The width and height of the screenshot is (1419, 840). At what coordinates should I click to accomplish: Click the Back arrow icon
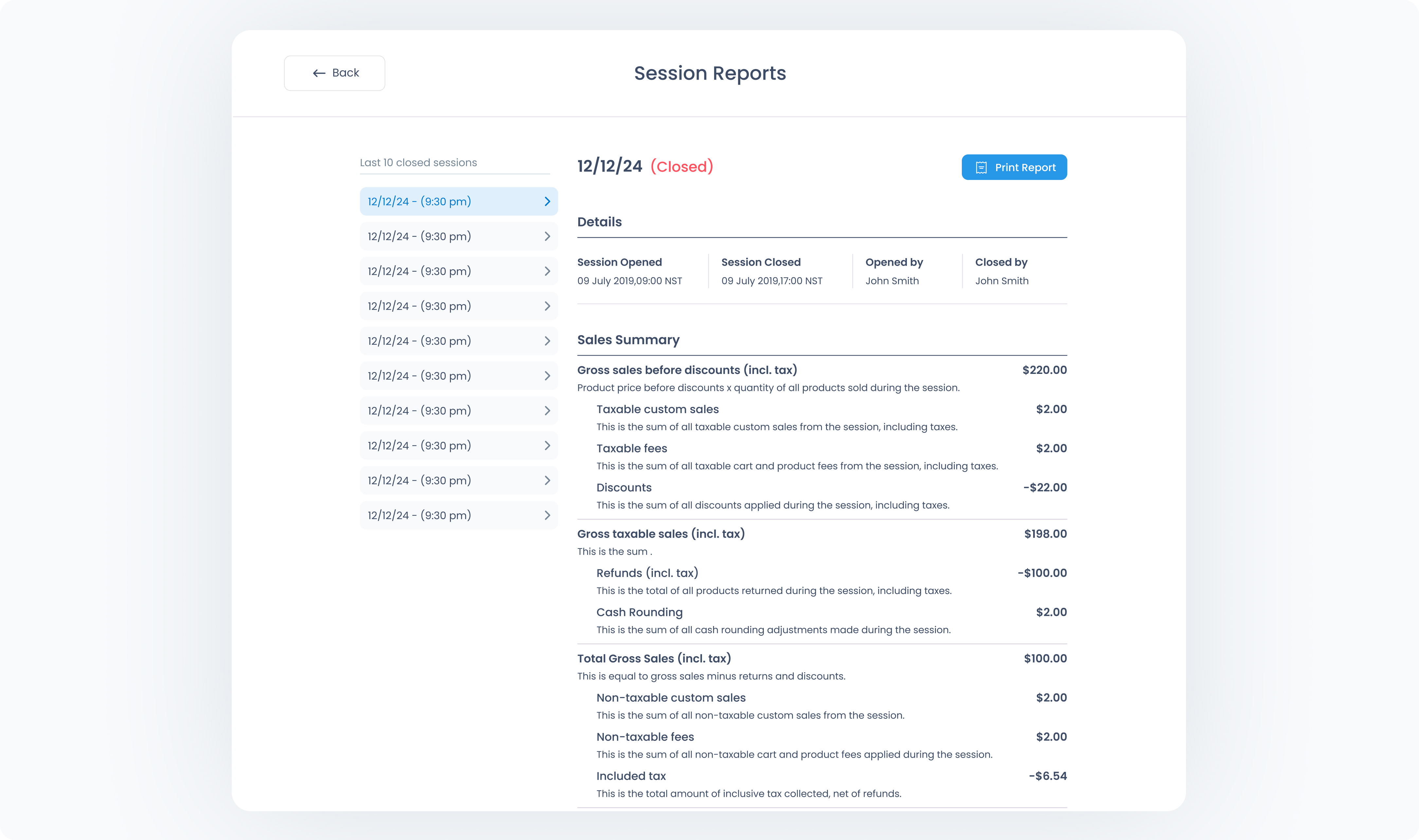click(x=319, y=73)
